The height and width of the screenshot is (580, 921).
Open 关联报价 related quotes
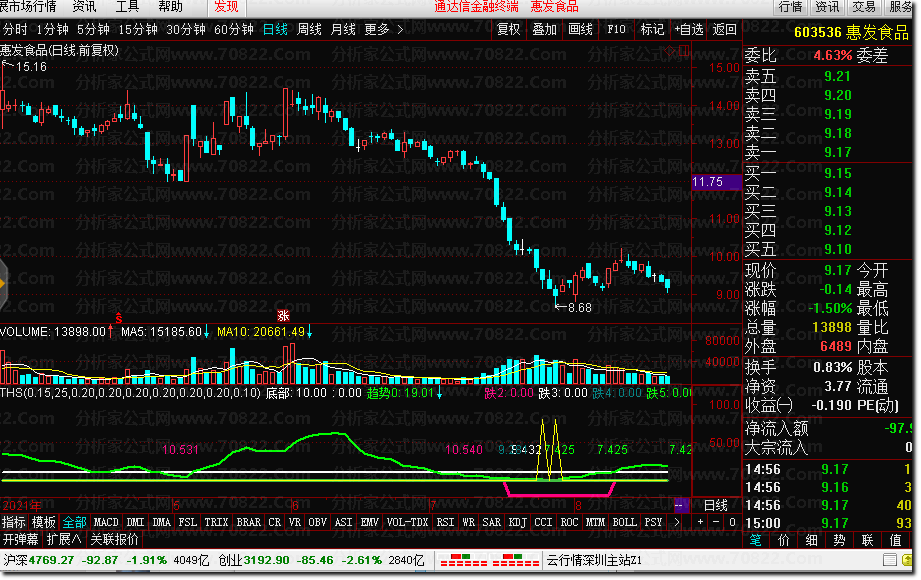pos(115,539)
